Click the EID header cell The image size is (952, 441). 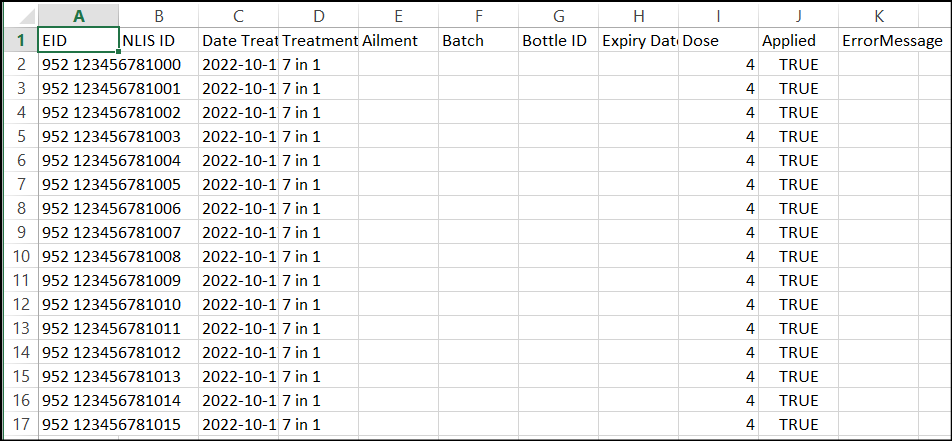coord(78,41)
